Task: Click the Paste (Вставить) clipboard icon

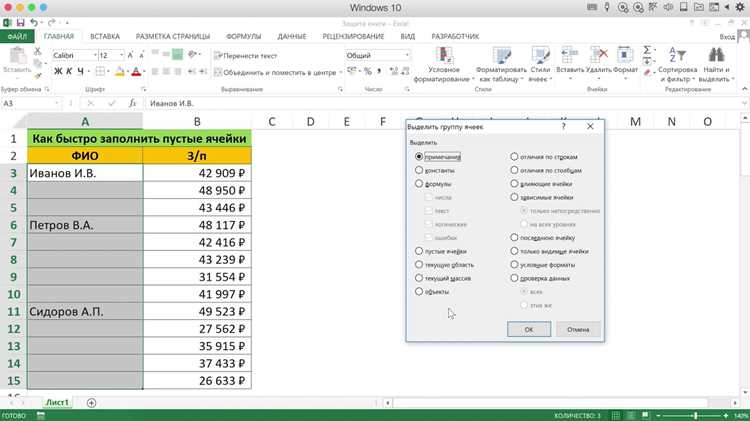Action: [x=18, y=56]
